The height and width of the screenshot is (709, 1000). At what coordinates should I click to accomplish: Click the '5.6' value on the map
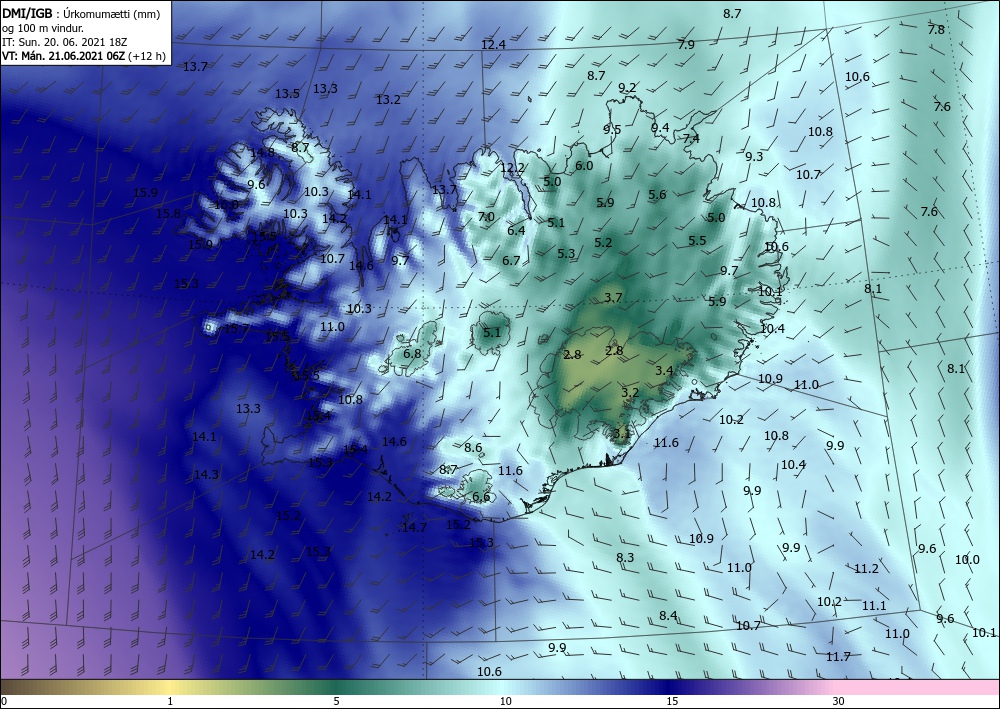pyautogui.click(x=657, y=195)
